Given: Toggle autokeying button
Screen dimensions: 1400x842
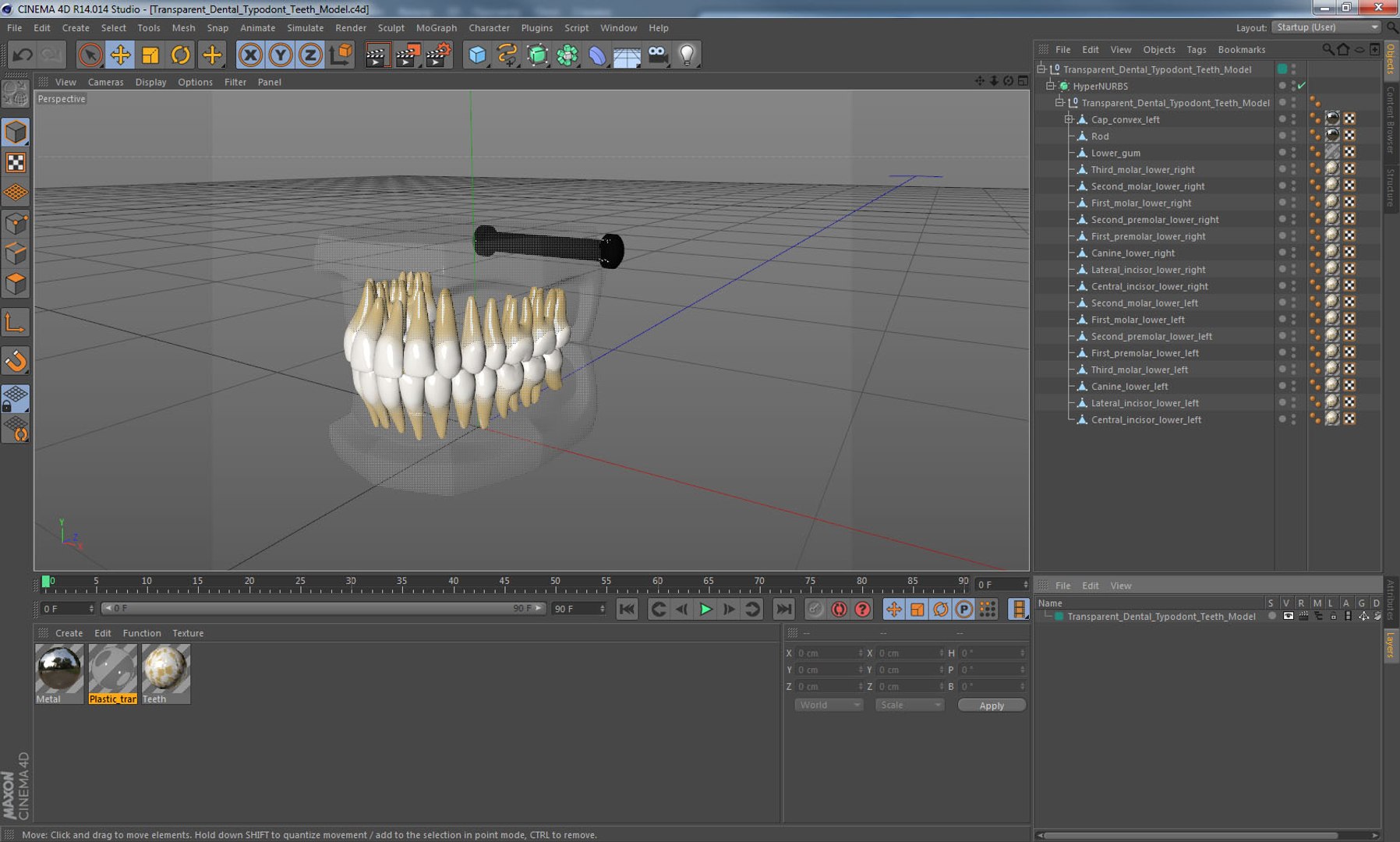Looking at the screenshot, I should click(x=839, y=609).
